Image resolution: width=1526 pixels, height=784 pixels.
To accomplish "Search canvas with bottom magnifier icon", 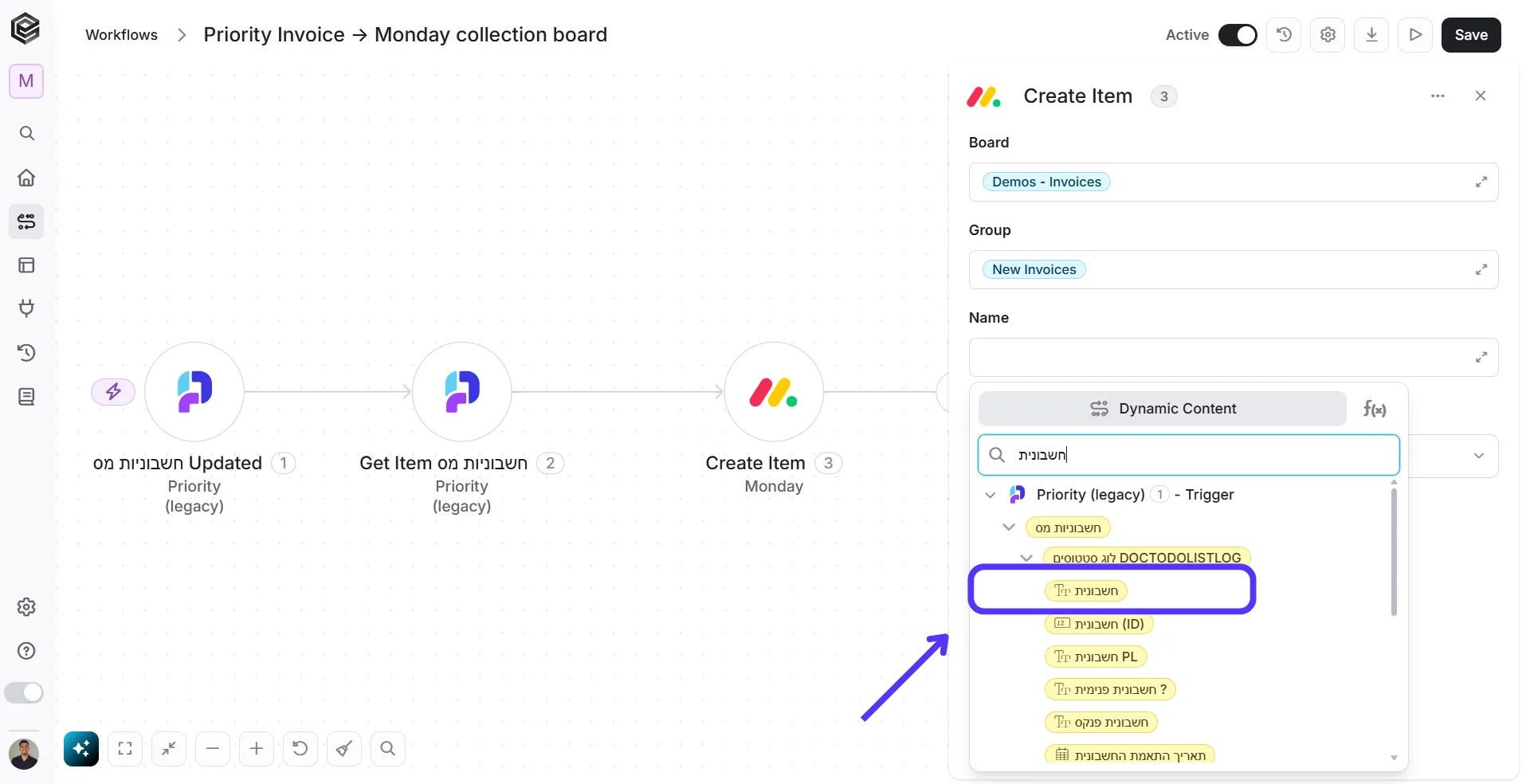I will [x=388, y=749].
